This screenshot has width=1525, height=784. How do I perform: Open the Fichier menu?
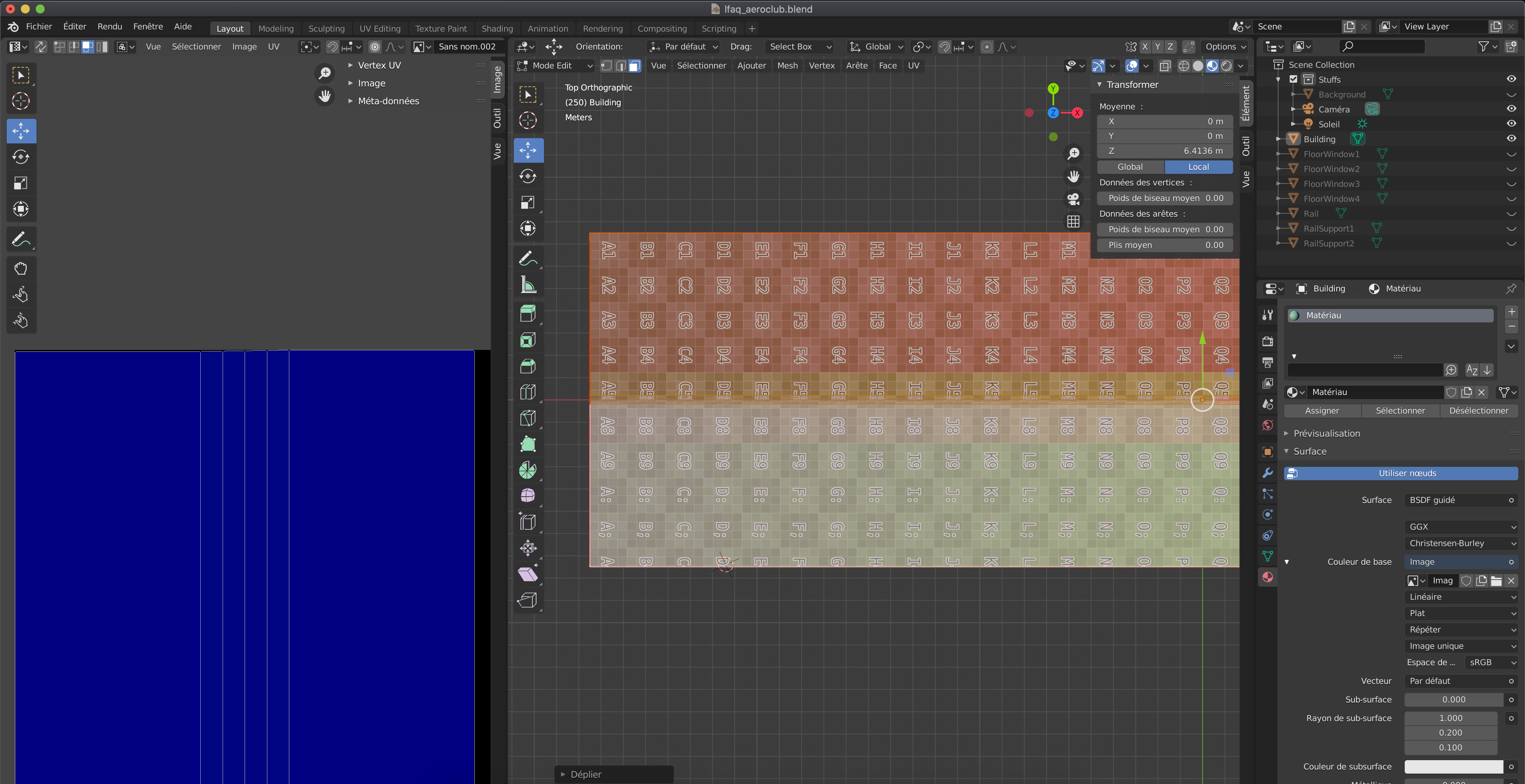tap(39, 27)
